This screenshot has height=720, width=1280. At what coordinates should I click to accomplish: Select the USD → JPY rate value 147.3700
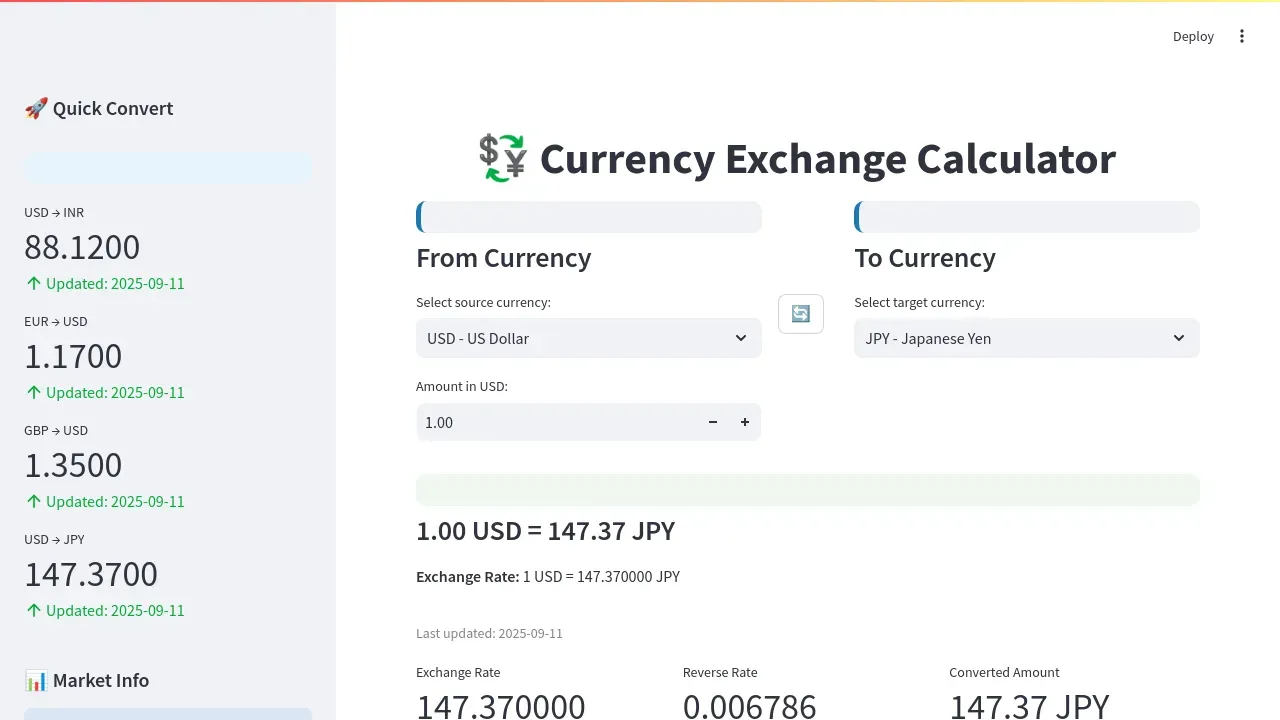[x=91, y=574]
